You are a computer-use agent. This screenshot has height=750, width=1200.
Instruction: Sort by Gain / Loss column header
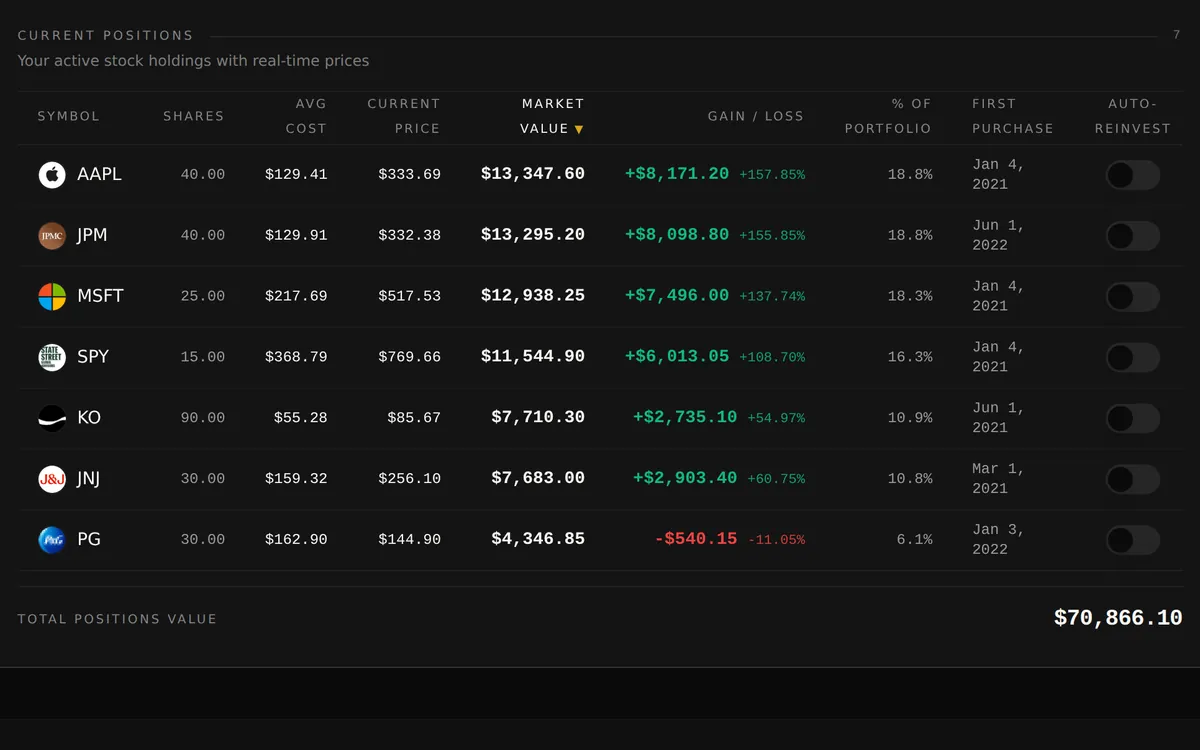click(x=756, y=116)
